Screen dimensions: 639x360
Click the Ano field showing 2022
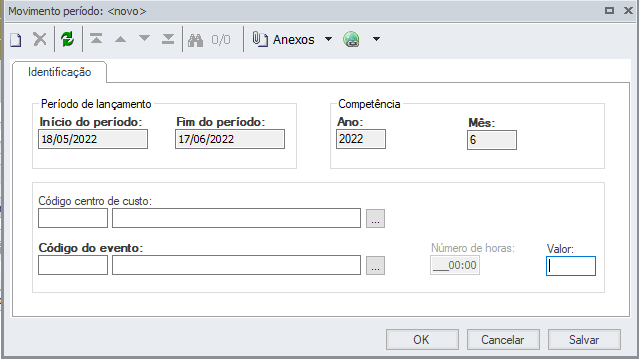[361, 139]
